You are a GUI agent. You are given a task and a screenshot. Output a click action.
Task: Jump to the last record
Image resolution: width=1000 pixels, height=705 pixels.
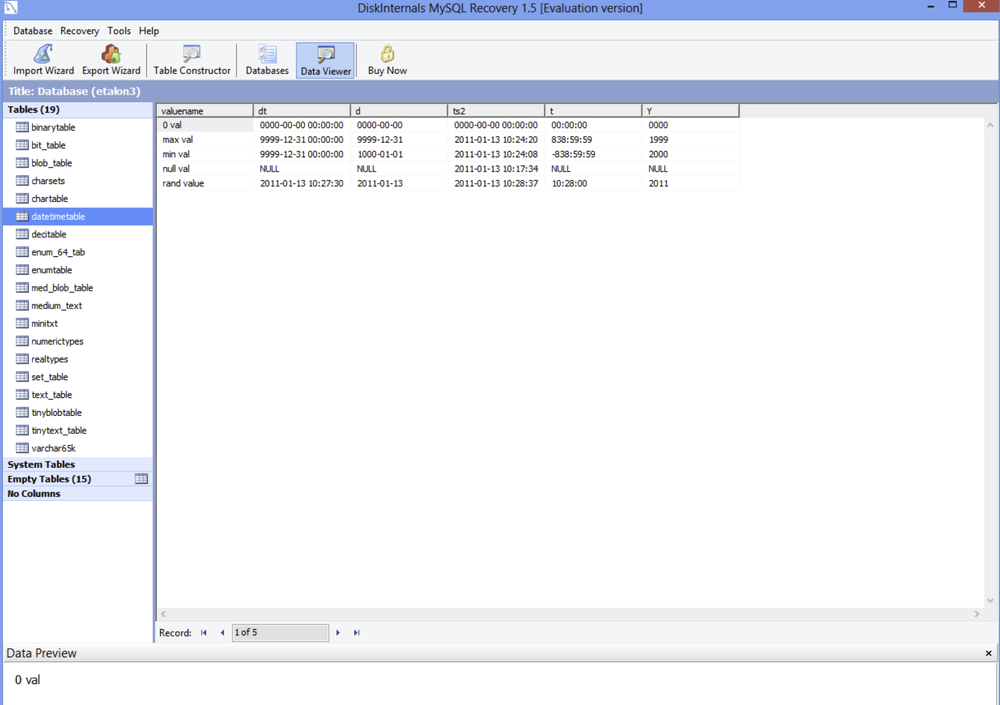pos(357,633)
